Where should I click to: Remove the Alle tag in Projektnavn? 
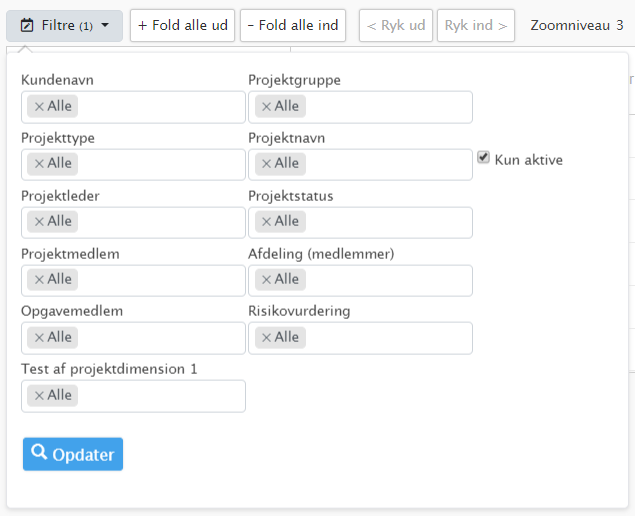click(266, 164)
